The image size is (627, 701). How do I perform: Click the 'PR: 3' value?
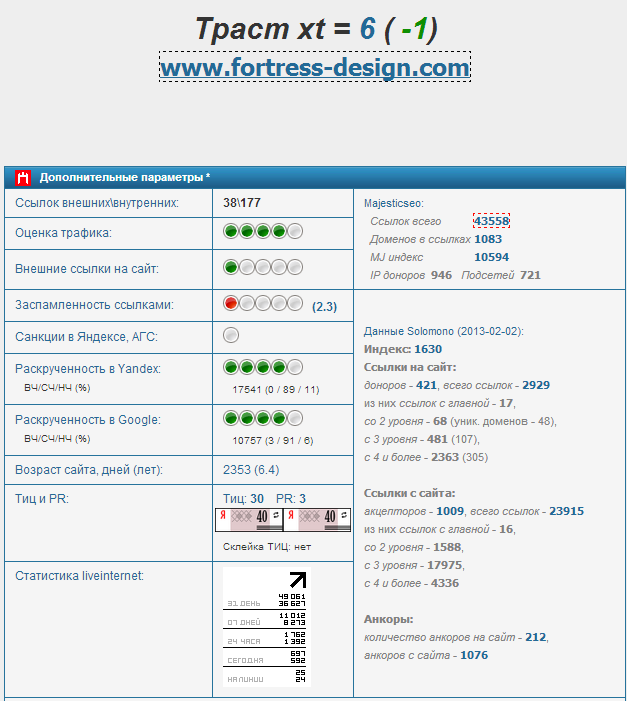(291, 498)
